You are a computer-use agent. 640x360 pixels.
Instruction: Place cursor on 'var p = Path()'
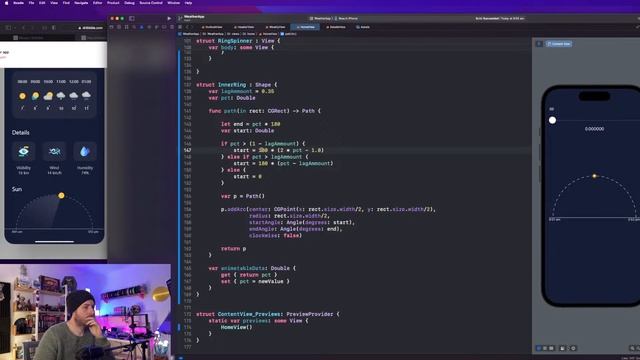(243, 196)
